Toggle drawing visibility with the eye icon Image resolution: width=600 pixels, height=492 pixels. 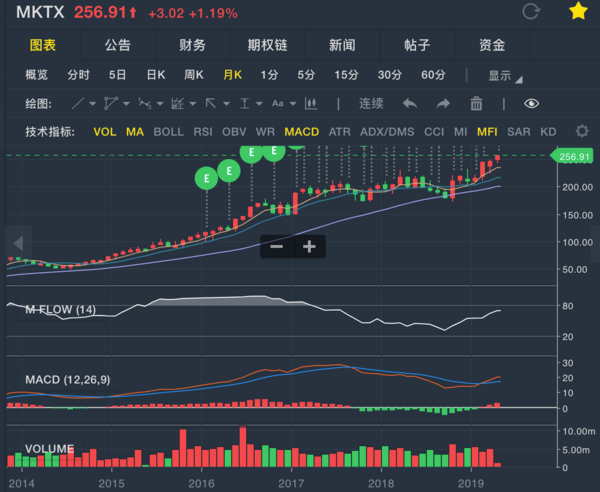click(x=531, y=103)
